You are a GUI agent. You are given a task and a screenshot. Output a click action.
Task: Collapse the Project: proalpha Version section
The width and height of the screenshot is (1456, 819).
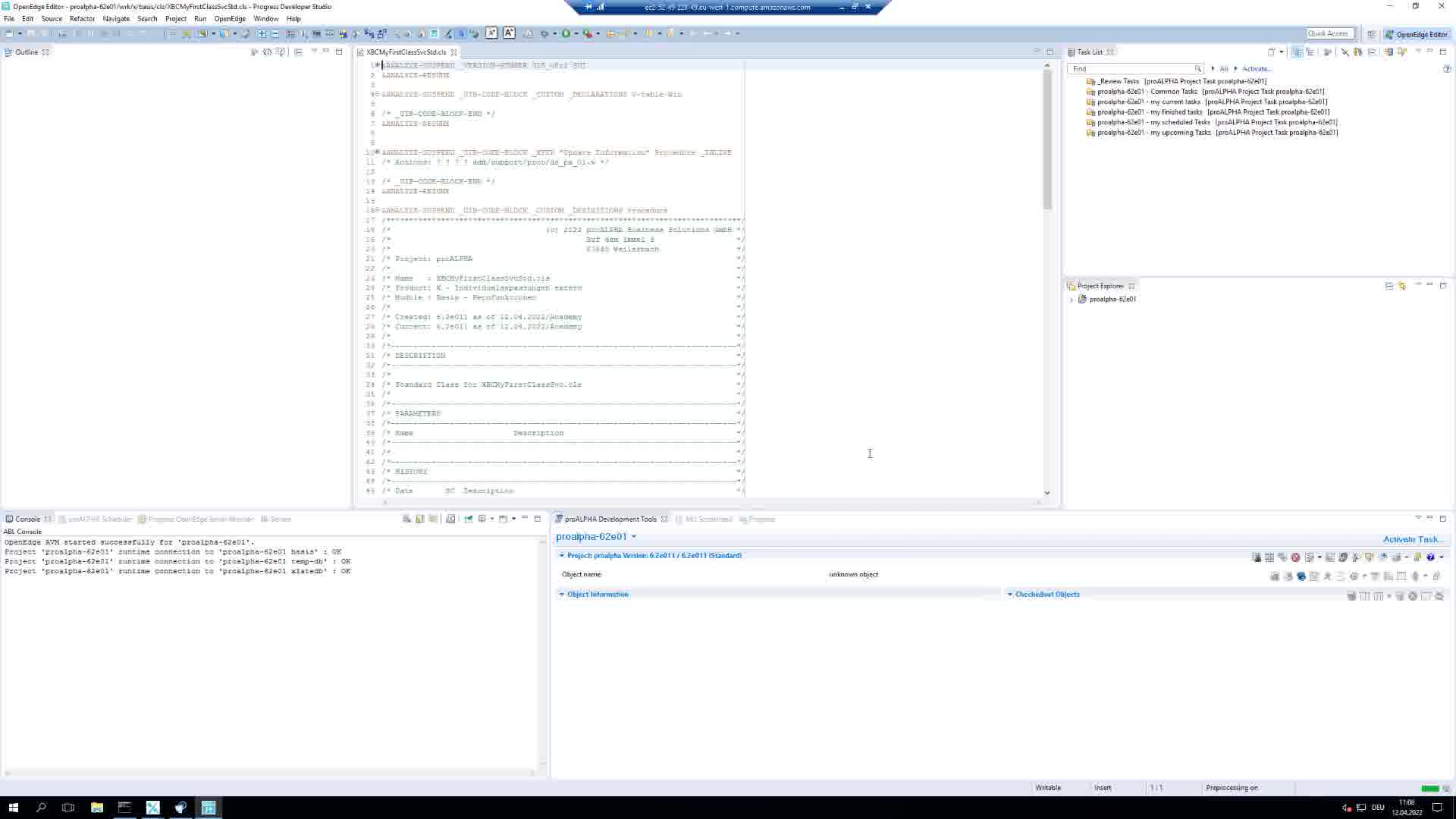click(562, 555)
